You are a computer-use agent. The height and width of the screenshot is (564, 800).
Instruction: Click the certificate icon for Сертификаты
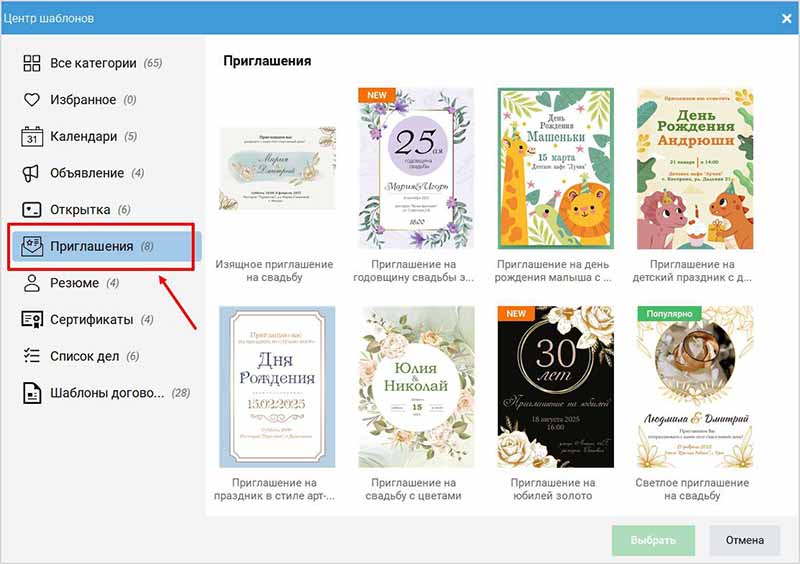(31, 320)
